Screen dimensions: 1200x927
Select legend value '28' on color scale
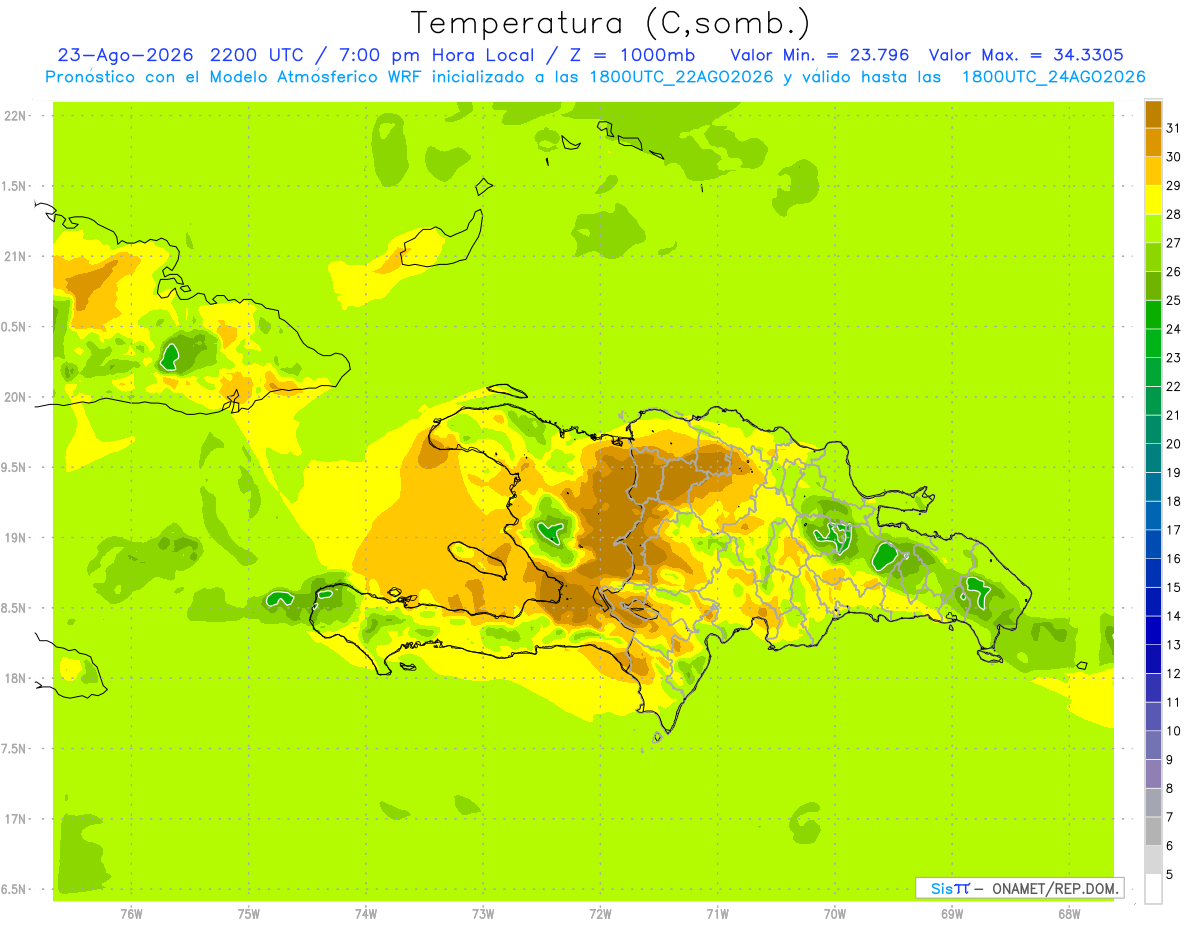1174,215
